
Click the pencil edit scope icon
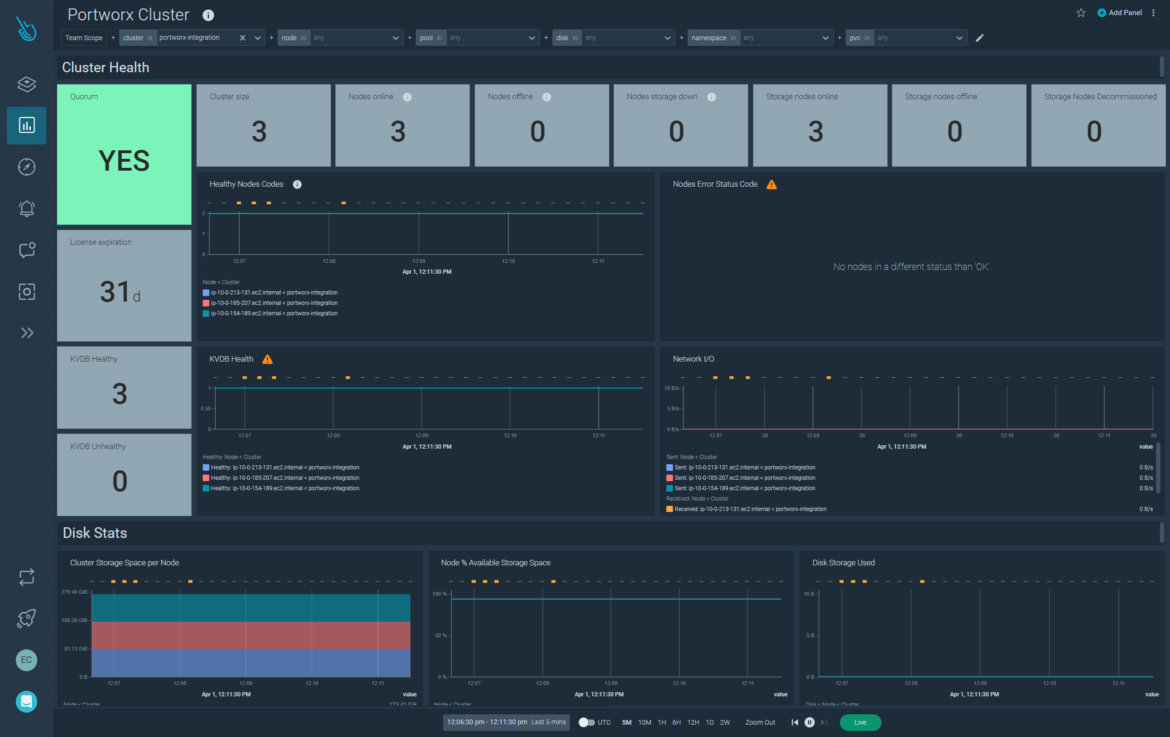coord(980,38)
